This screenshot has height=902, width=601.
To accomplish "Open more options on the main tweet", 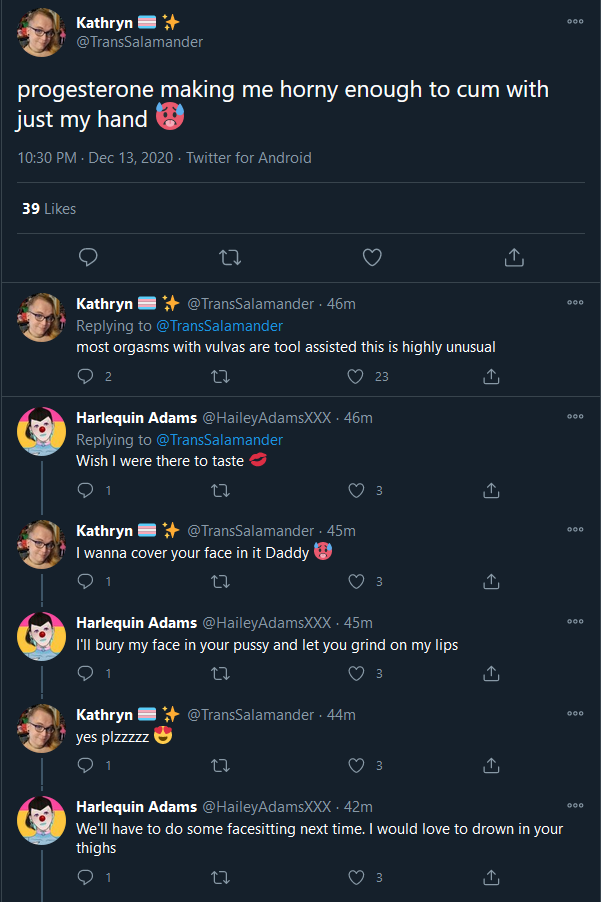I will pyautogui.click(x=575, y=21).
